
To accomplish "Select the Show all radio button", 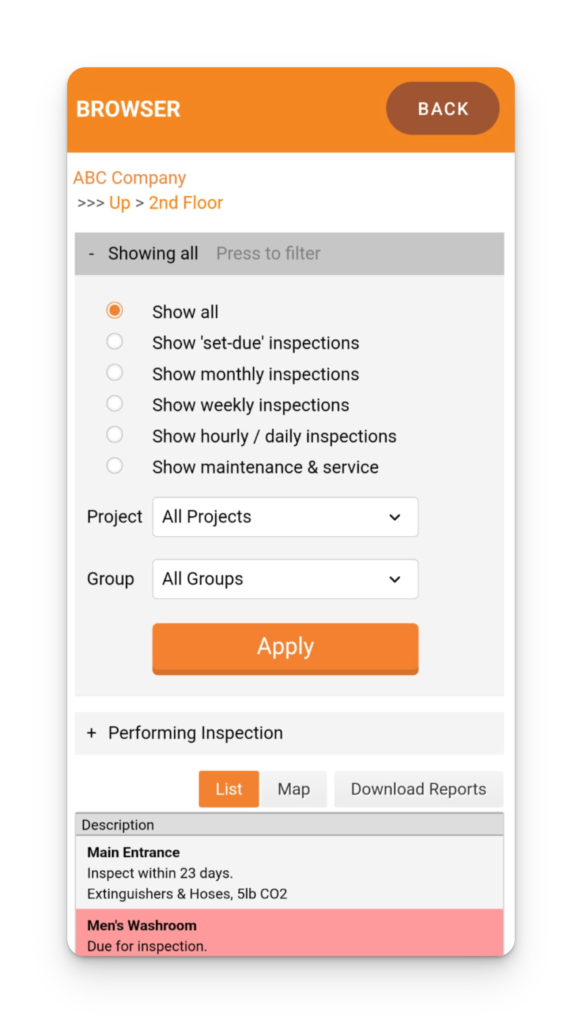I will pos(115,311).
